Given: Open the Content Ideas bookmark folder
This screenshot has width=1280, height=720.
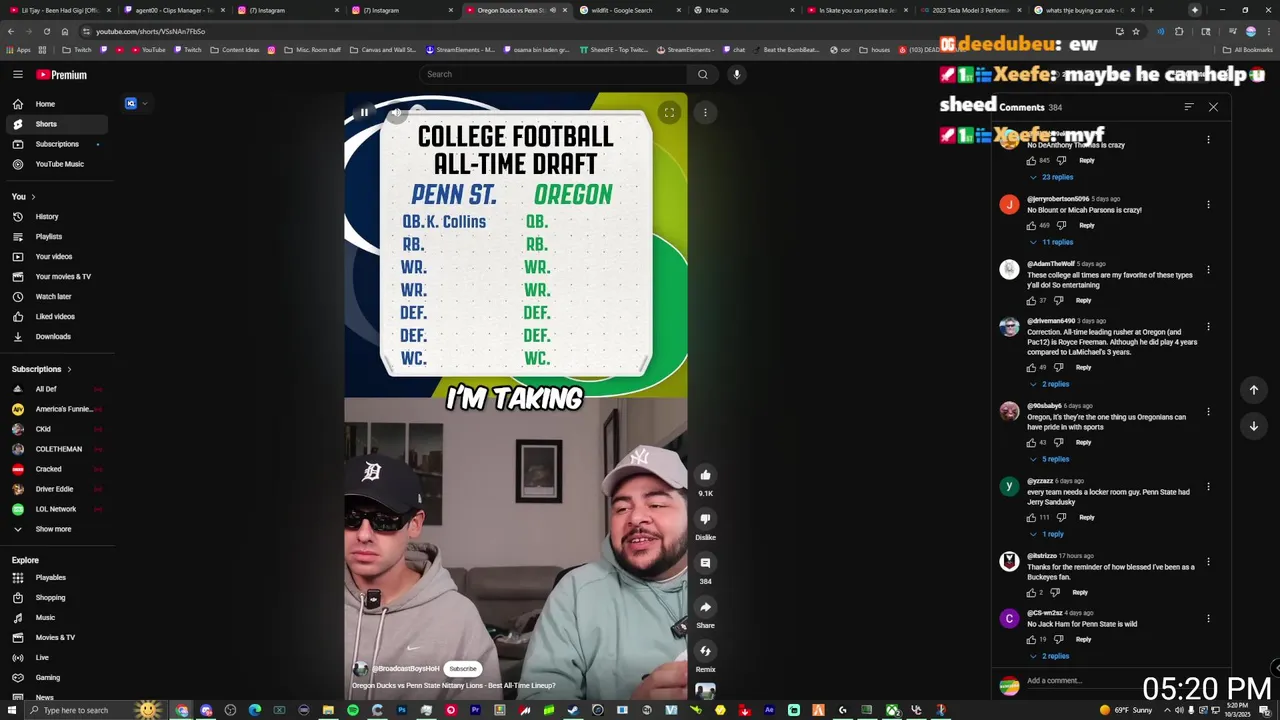Looking at the screenshot, I should pyautogui.click(x=235, y=49).
